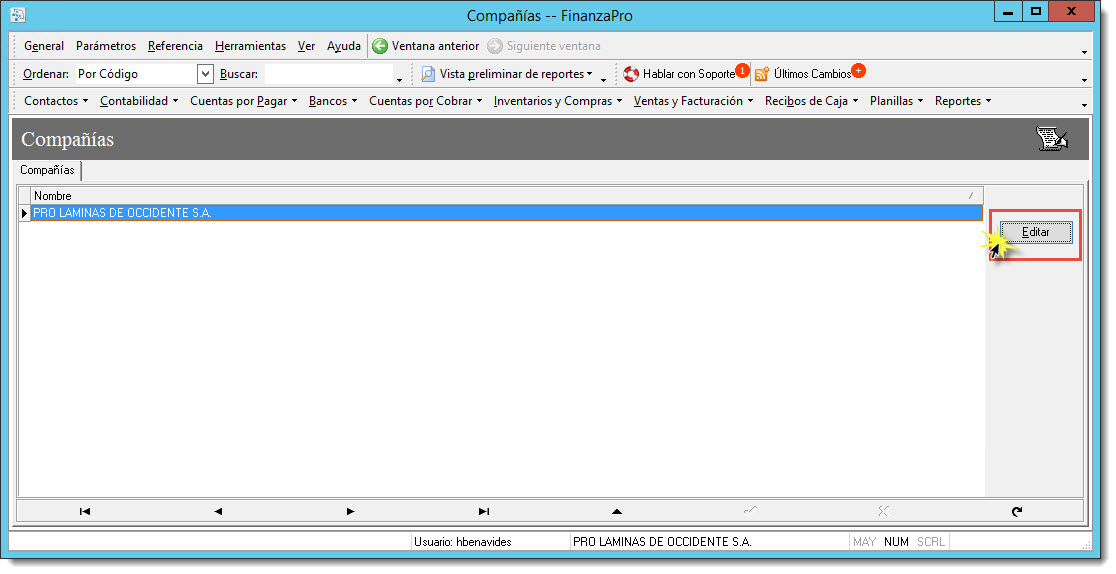Click the NUM indicator in status bar

896,542
